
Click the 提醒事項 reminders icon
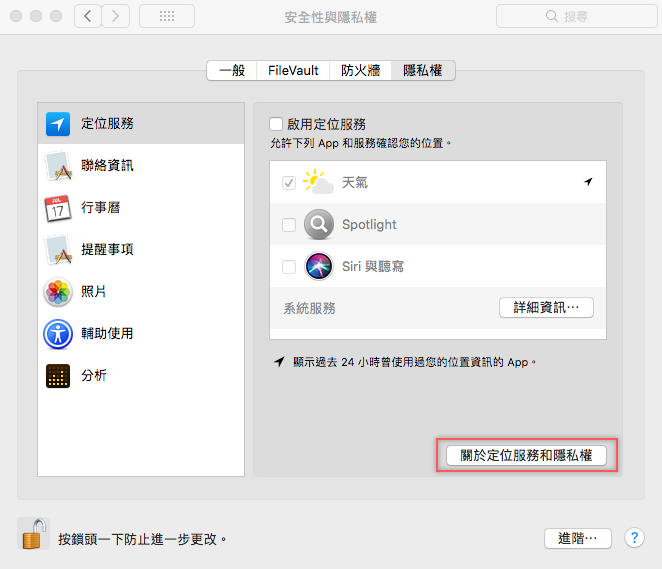click(58, 249)
